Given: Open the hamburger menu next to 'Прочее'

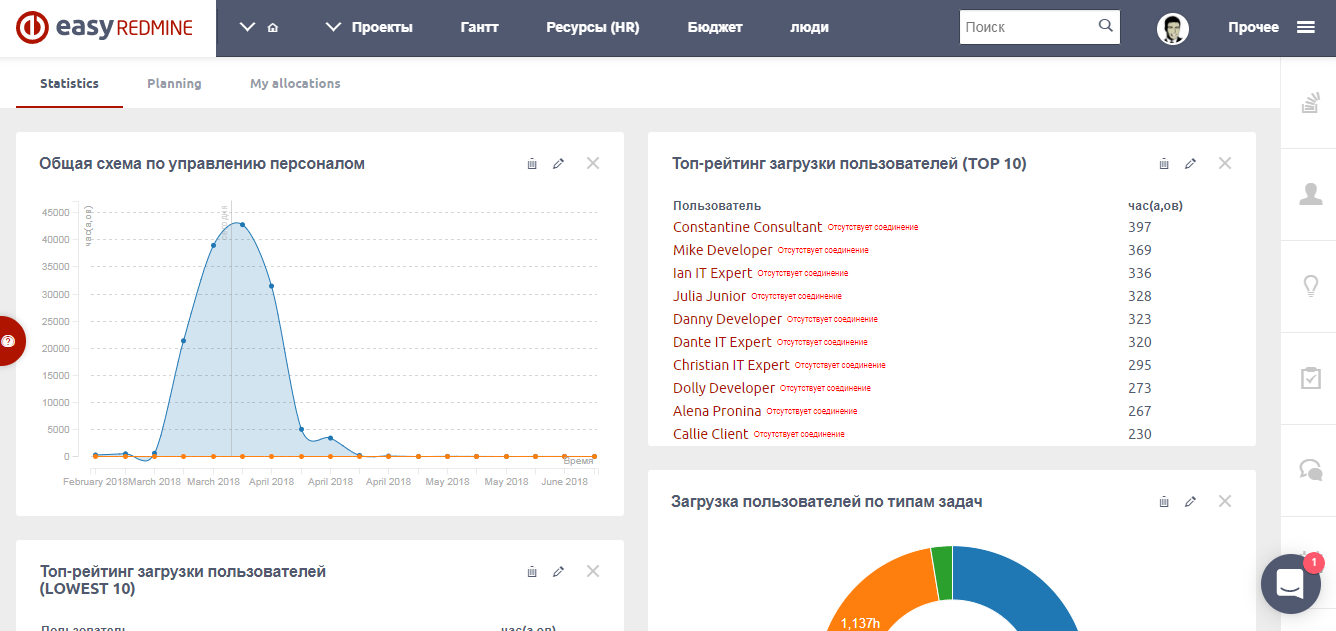Looking at the screenshot, I should click(1306, 27).
